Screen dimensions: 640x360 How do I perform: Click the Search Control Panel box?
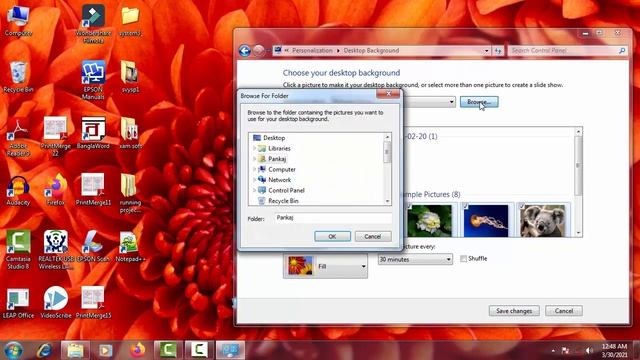567,51
